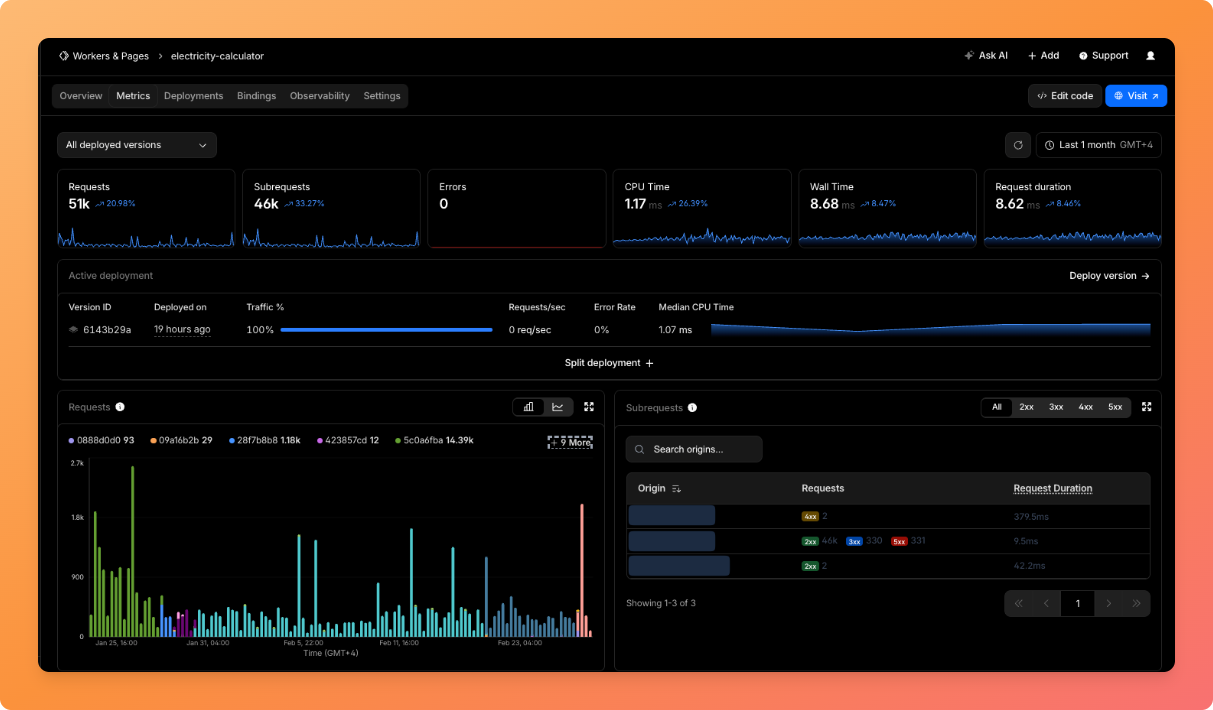Image resolution: width=1213 pixels, height=710 pixels.
Task: Switch to the Observability tab
Action: [319, 96]
